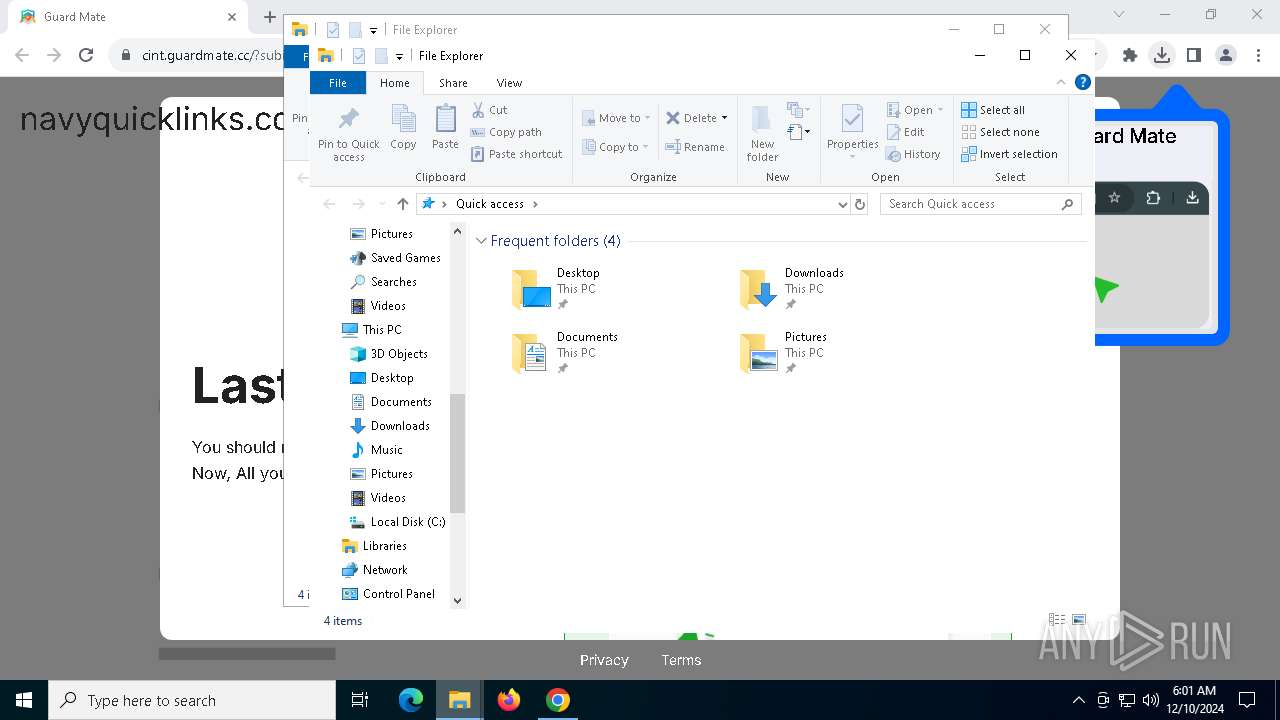Open Firefox from the taskbar
This screenshot has width=1280, height=720.
click(509, 700)
